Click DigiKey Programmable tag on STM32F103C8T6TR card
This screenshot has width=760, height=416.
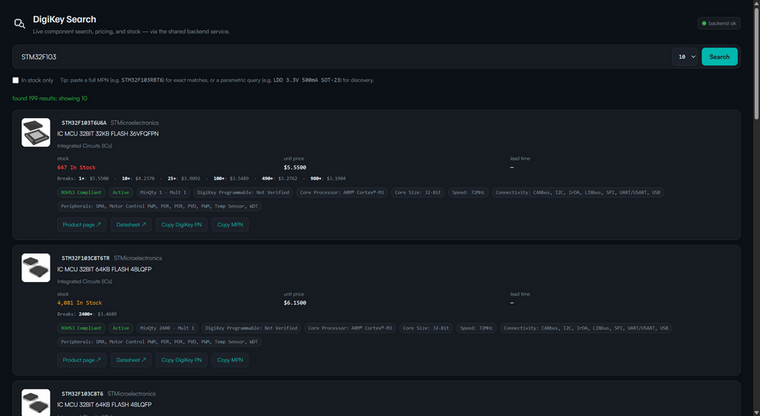tap(251, 328)
